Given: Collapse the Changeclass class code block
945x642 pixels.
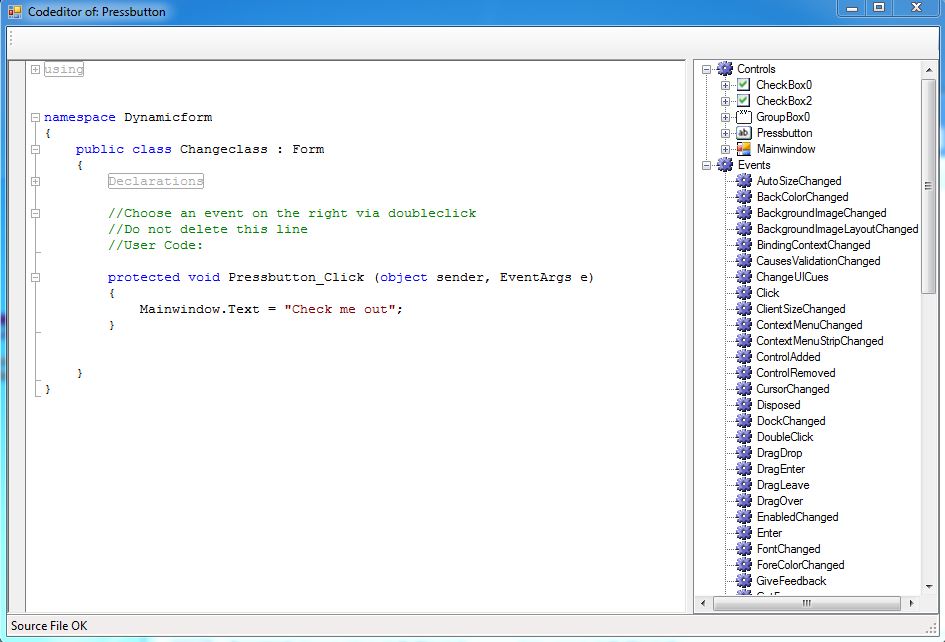Looking at the screenshot, I should click(36, 149).
